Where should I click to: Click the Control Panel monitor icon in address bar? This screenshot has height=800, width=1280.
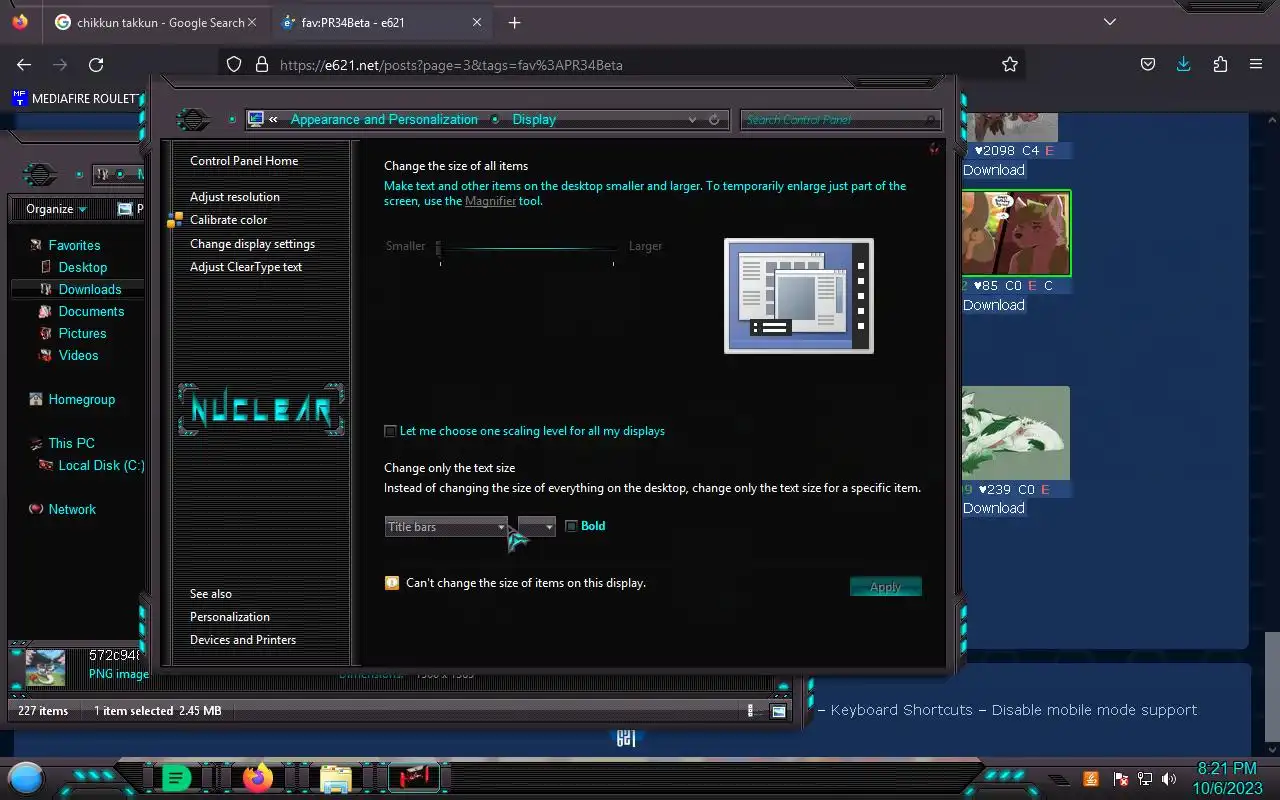[256, 119]
